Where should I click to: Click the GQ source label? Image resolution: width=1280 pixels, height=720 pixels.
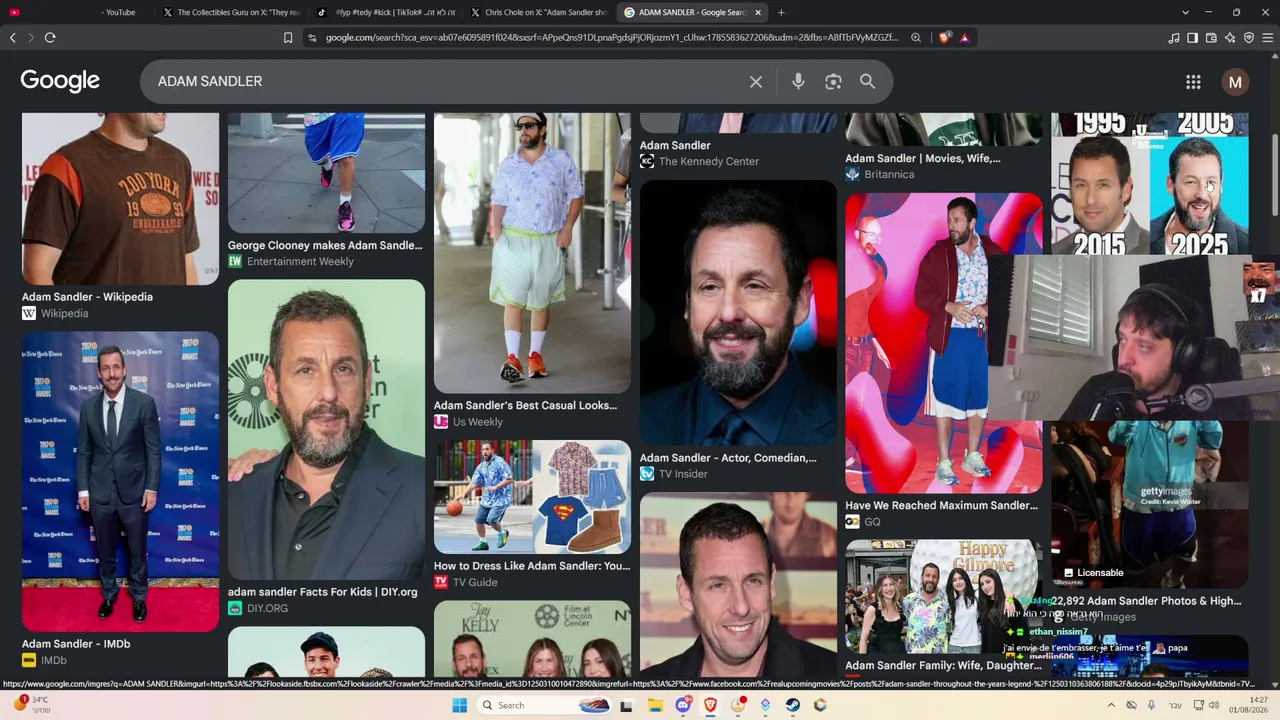[872, 522]
